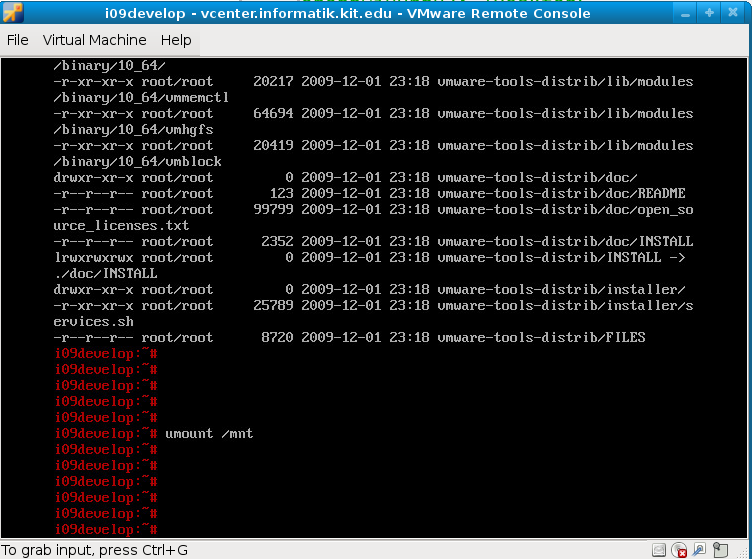This screenshot has width=752, height=559.
Task: Open the Virtual Machine menu
Action: coord(94,40)
